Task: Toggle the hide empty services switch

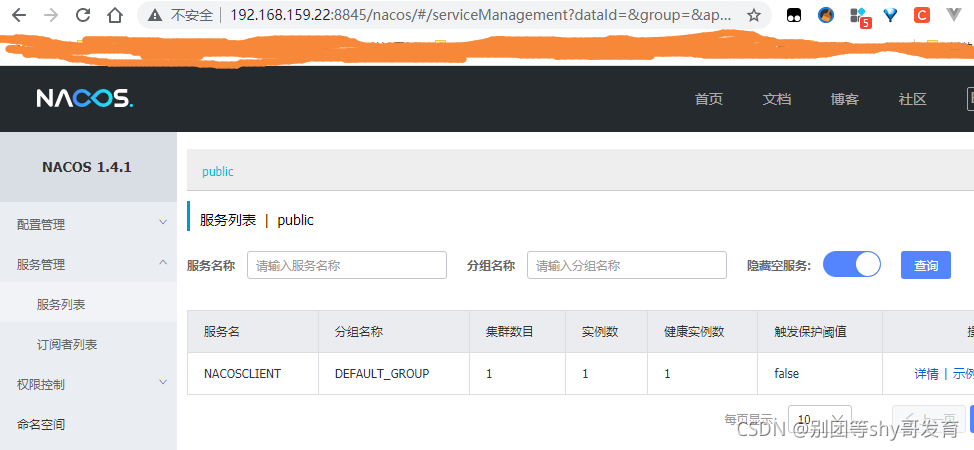Action: 852,265
